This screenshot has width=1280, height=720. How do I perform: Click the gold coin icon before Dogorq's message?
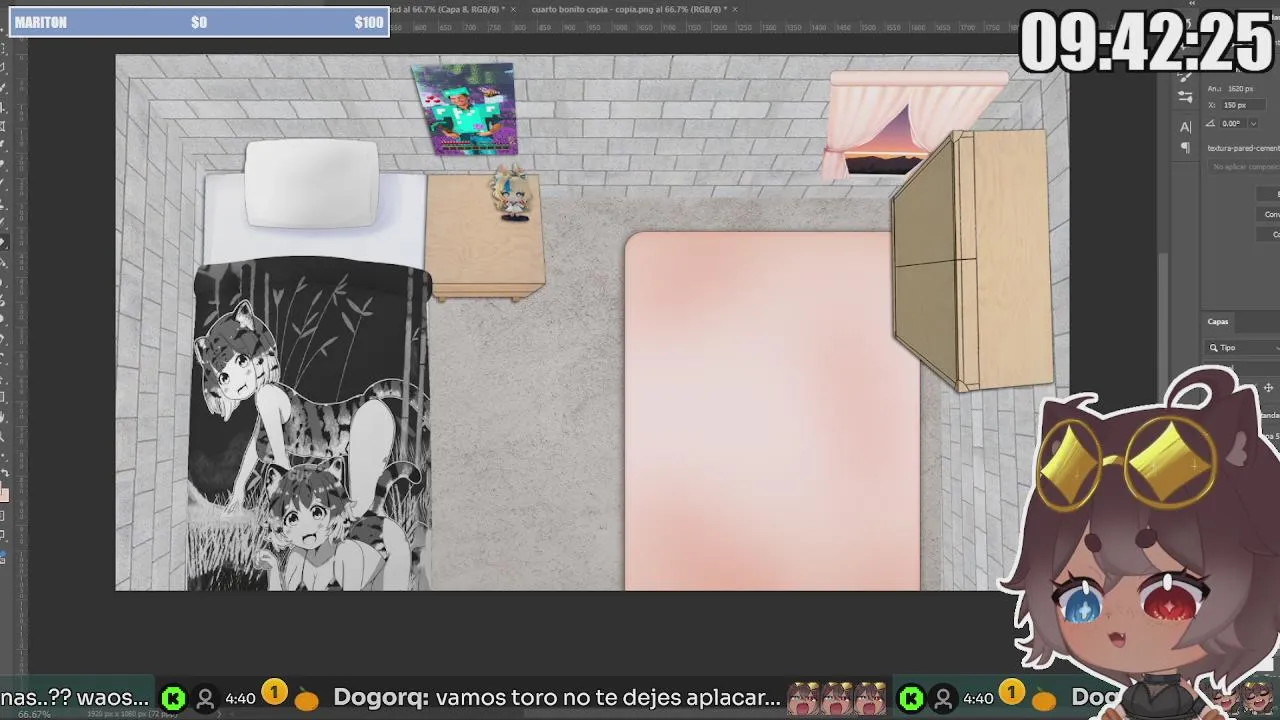[273, 692]
